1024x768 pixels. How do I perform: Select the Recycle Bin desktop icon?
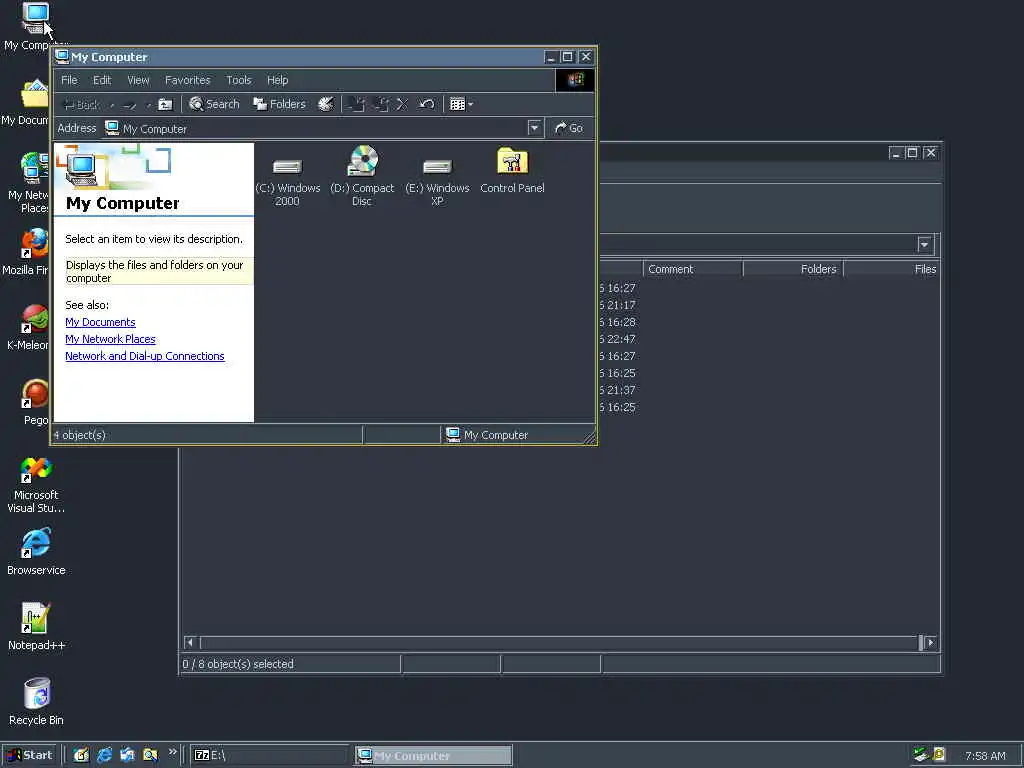click(x=36, y=702)
